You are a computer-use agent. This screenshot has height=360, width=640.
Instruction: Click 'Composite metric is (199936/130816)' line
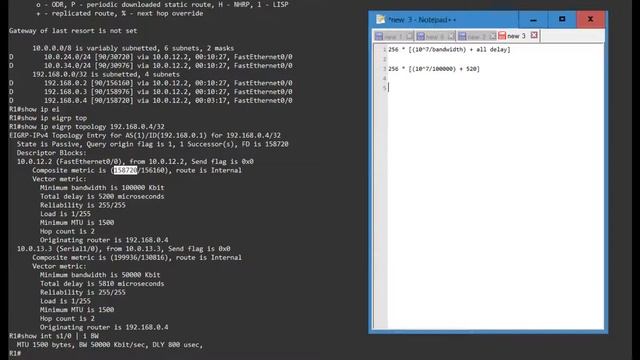coord(137,258)
